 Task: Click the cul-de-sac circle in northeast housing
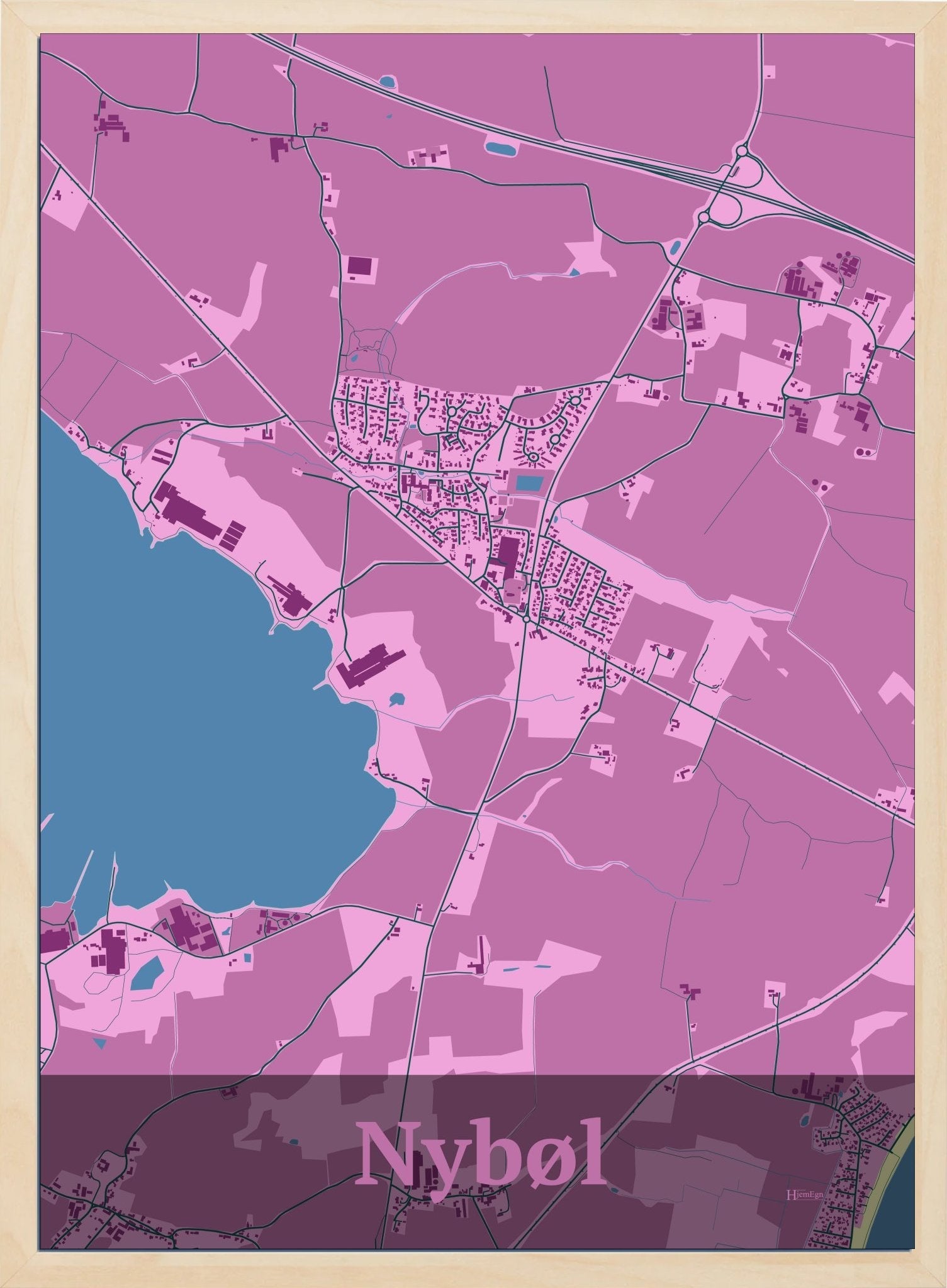click(x=574, y=401)
